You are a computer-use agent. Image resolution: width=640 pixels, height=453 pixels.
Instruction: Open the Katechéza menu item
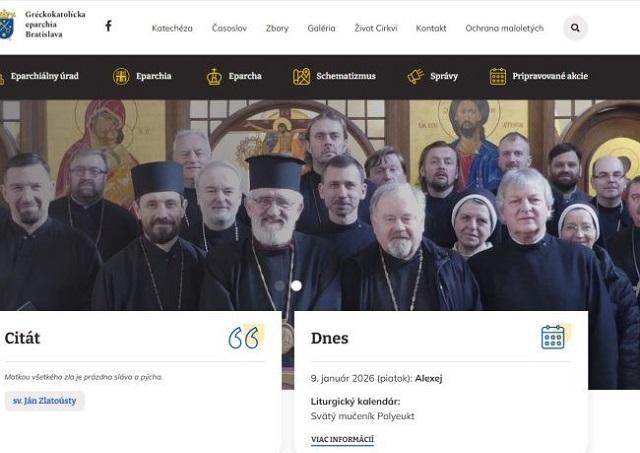point(172,28)
